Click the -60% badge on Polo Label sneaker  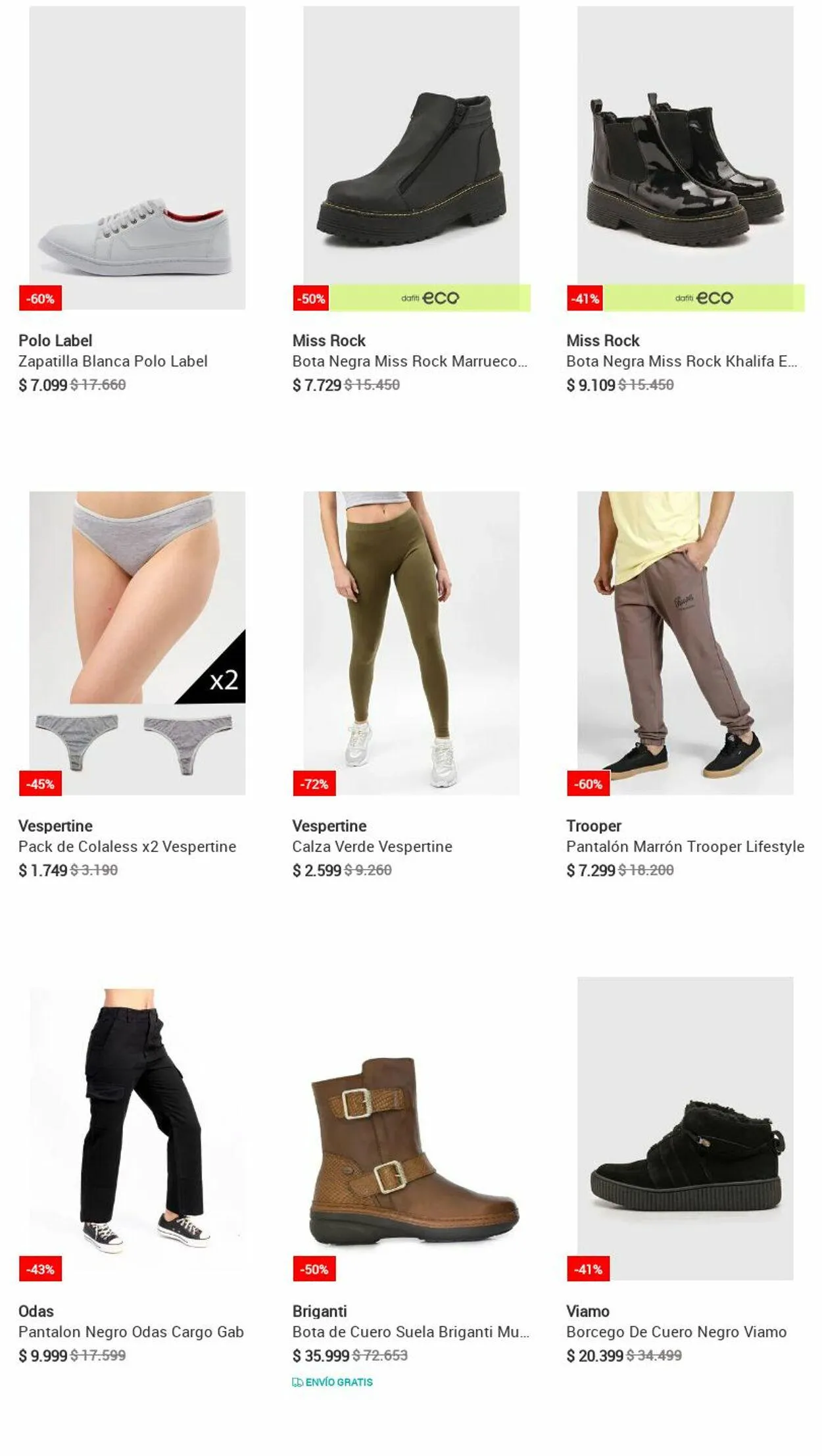click(x=40, y=299)
